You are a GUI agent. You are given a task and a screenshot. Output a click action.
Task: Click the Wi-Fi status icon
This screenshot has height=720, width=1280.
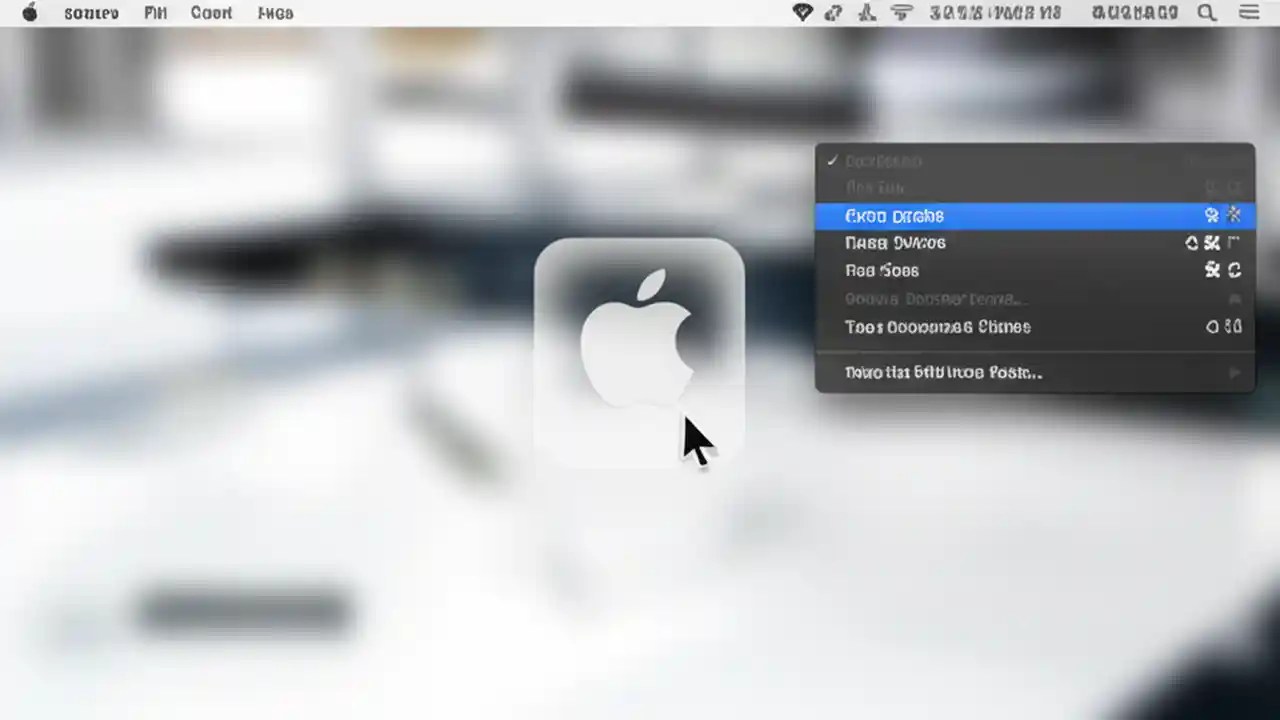point(901,13)
